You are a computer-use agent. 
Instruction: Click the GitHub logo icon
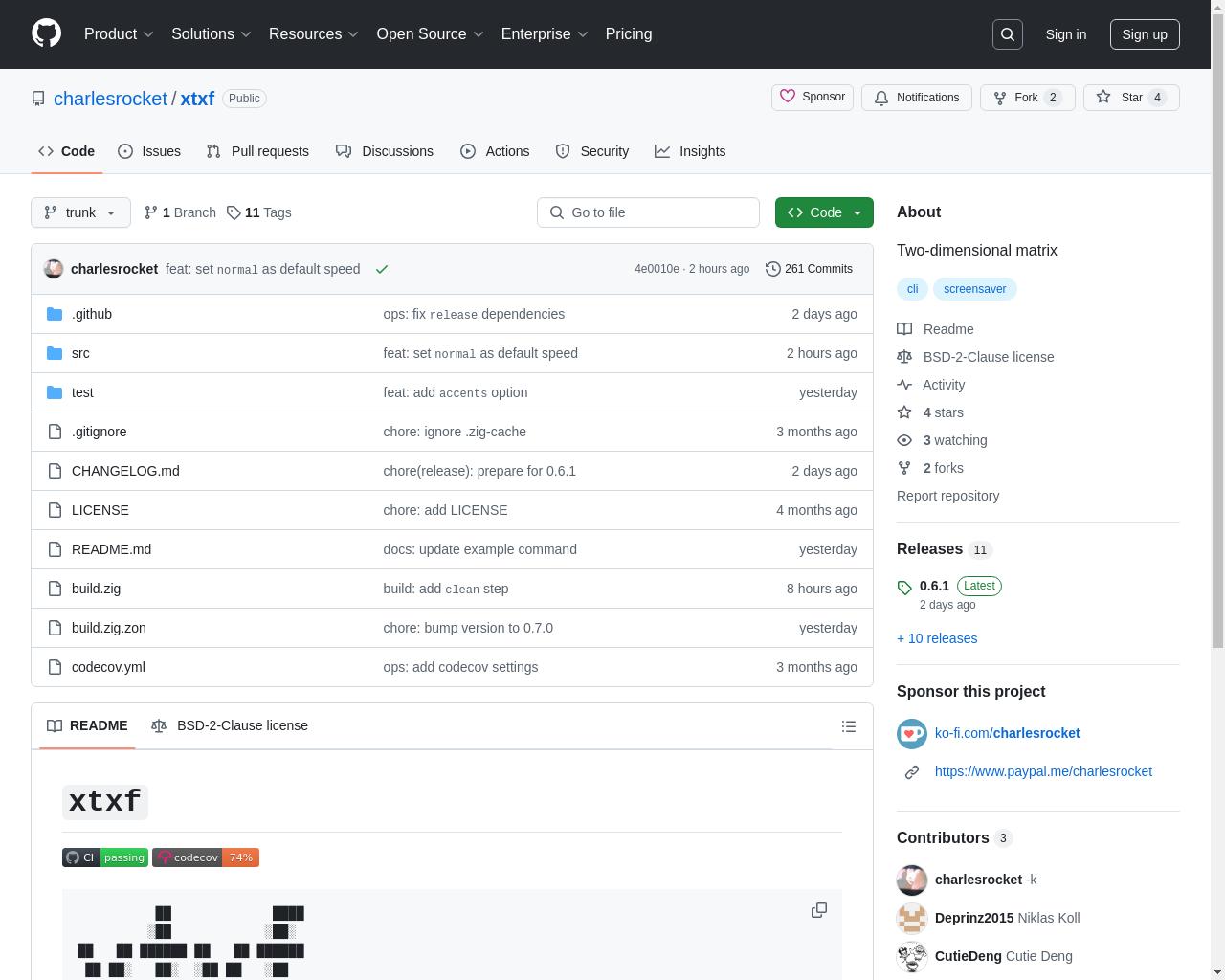(46, 33)
